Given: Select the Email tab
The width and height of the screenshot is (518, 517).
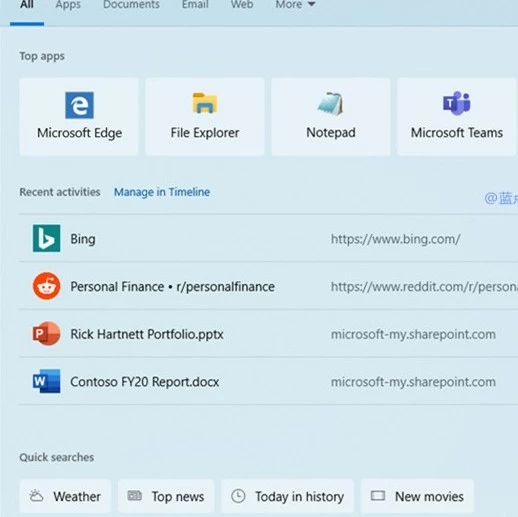Looking at the screenshot, I should click(x=195, y=5).
